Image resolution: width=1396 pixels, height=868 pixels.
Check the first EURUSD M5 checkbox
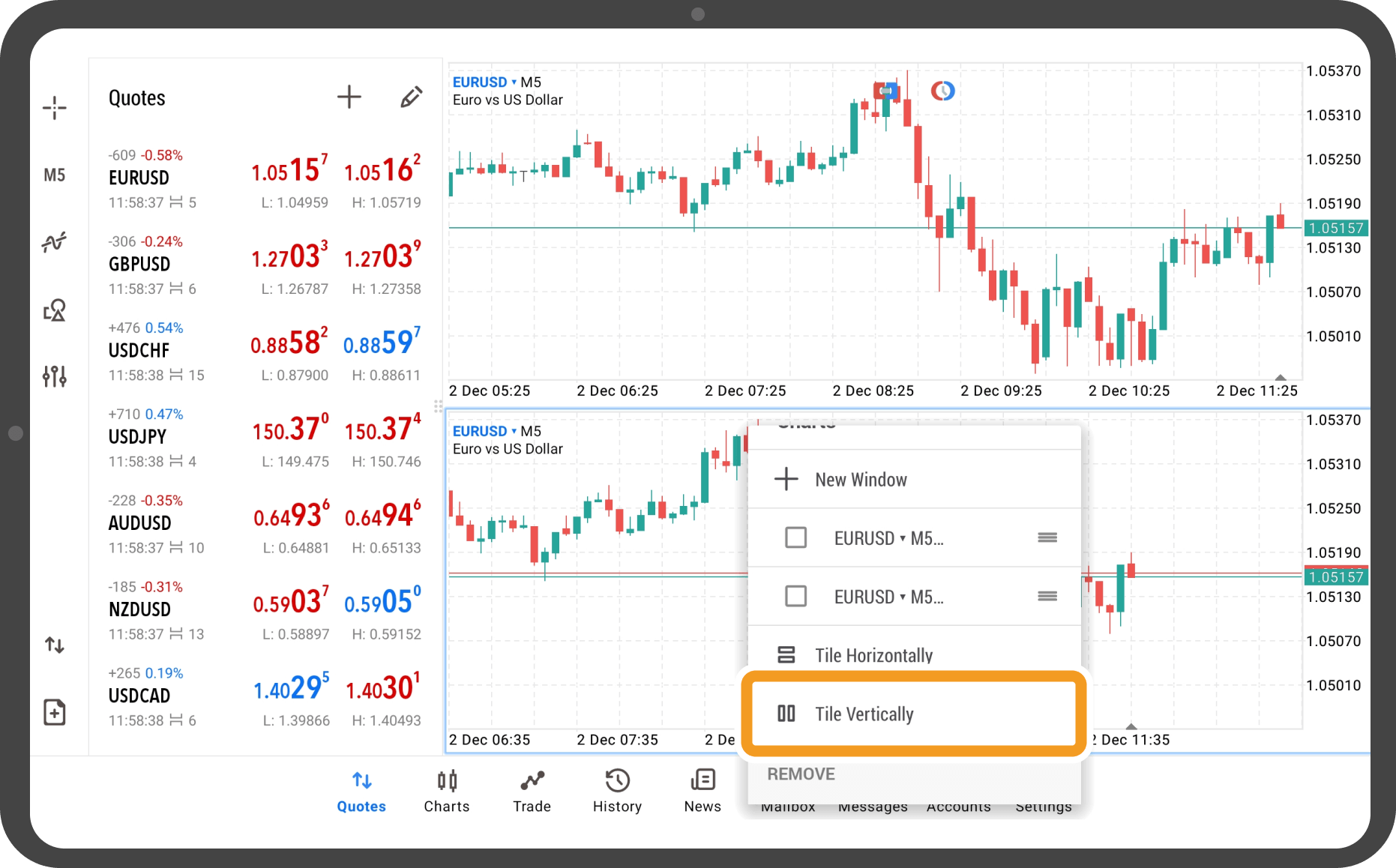(x=795, y=537)
